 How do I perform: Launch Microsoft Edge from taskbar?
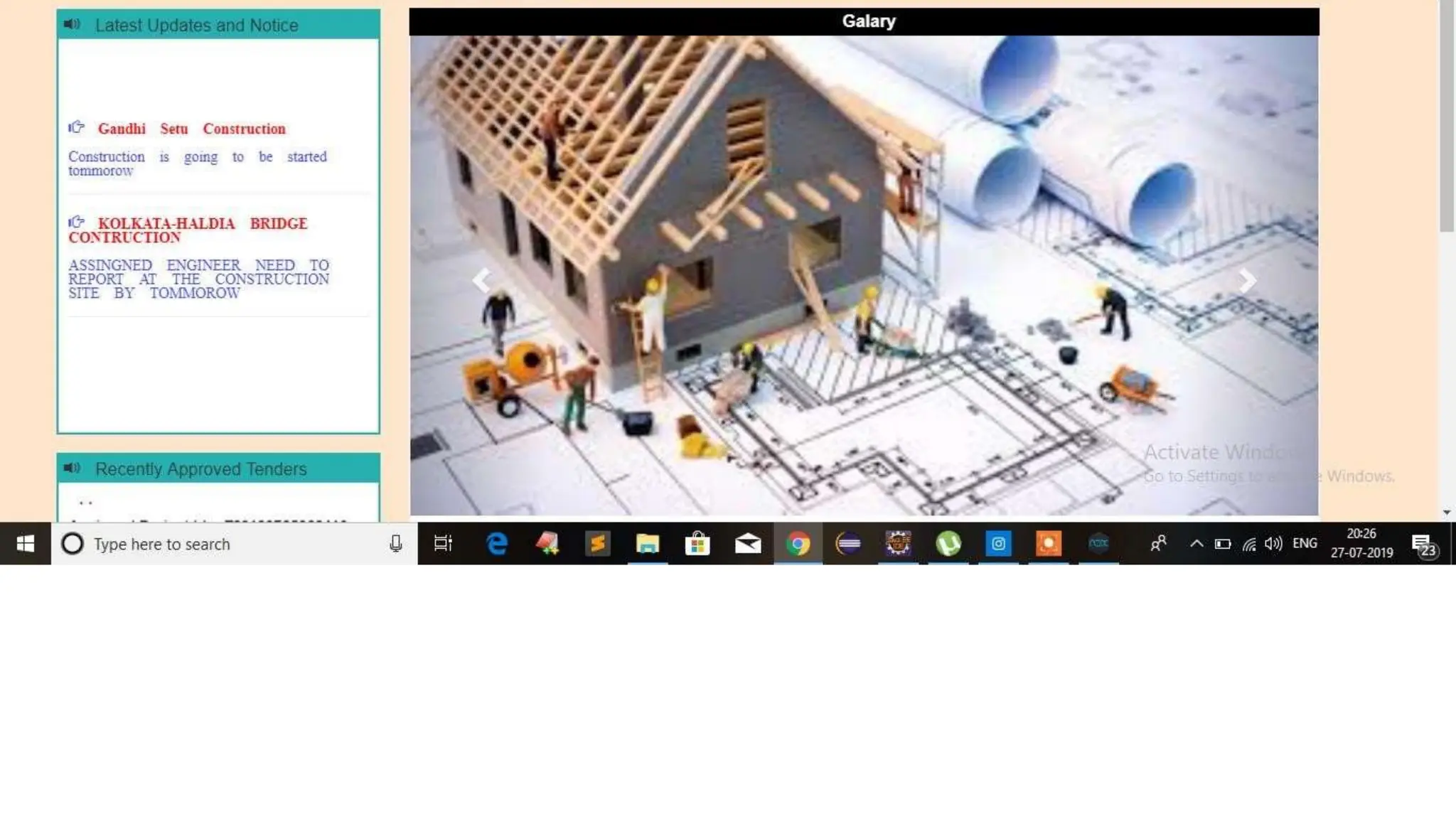point(496,544)
